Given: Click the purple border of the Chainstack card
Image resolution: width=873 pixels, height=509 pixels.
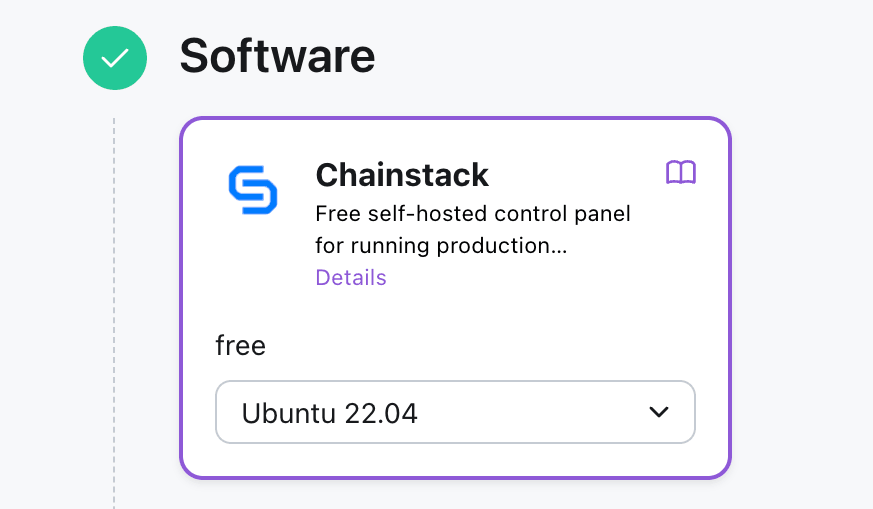Looking at the screenshot, I should [x=181, y=300].
